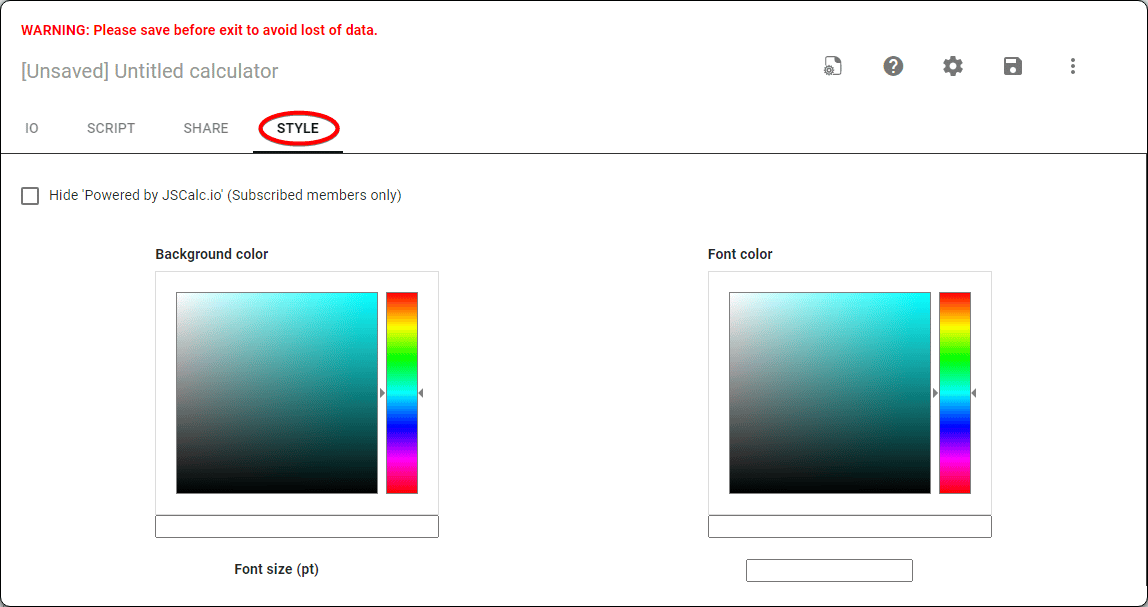Switch to the IO tab
The image size is (1148, 607).
(x=31, y=128)
